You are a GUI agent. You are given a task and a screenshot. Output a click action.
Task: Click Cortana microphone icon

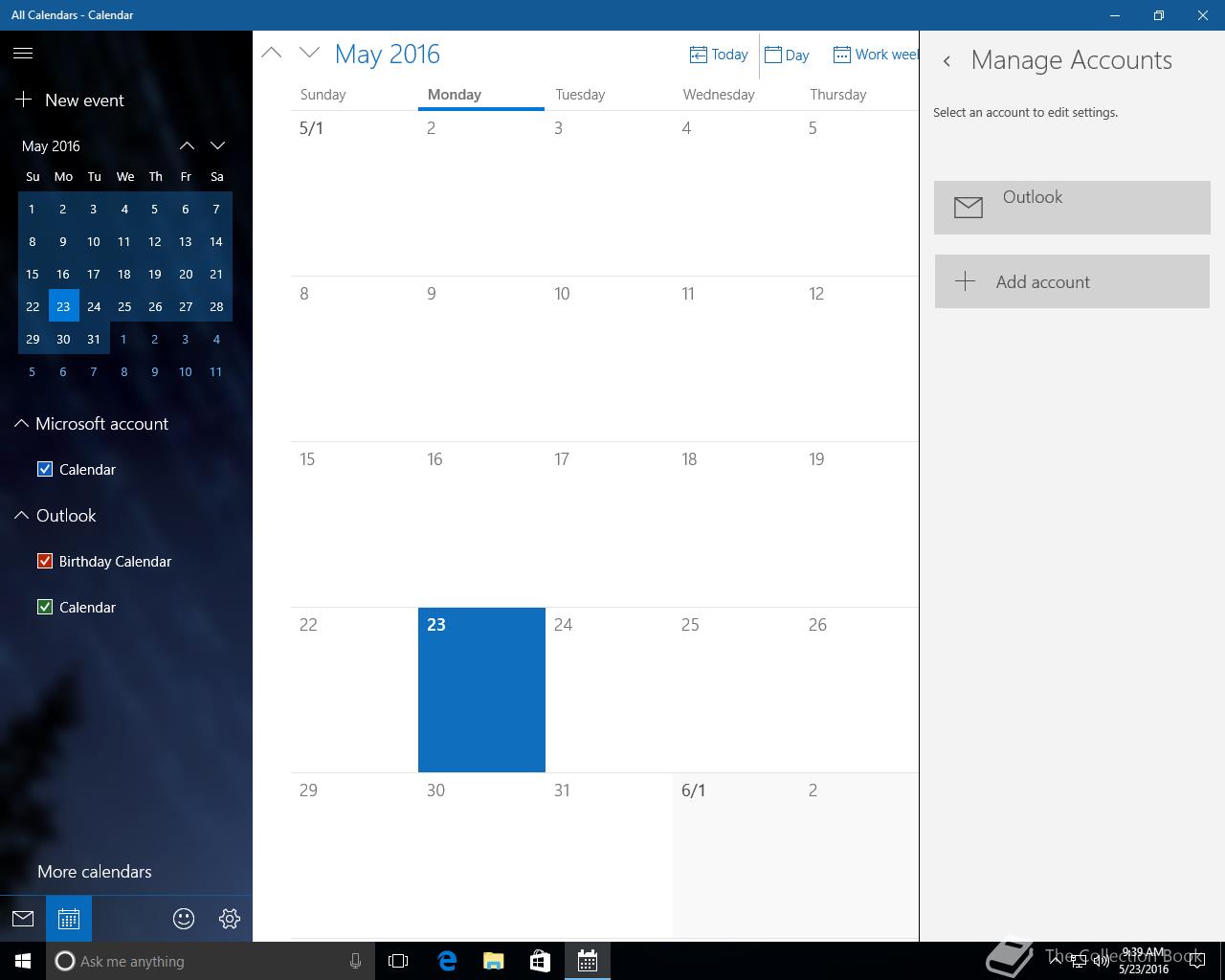pyautogui.click(x=355, y=961)
